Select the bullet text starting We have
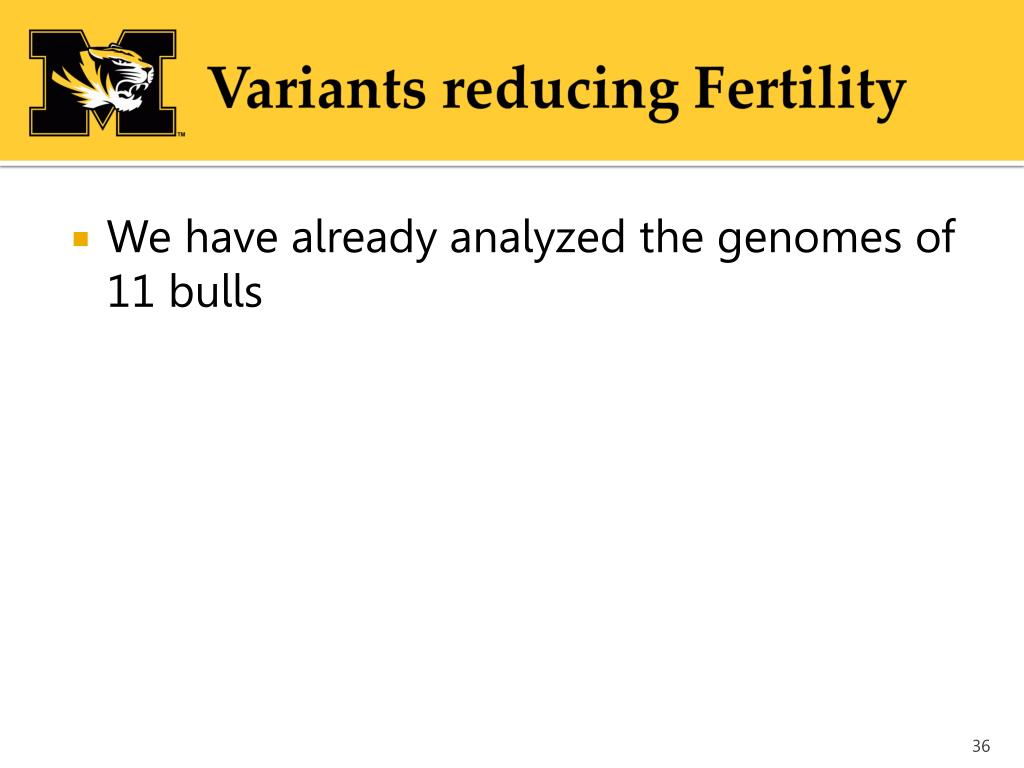 (531, 264)
